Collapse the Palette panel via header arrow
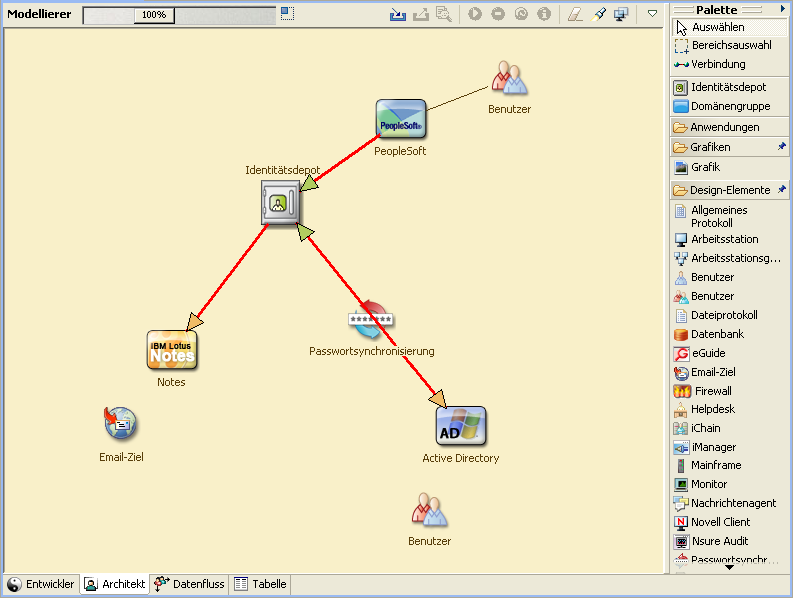The width and height of the screenshot is (793, 598). click(782, 9)
